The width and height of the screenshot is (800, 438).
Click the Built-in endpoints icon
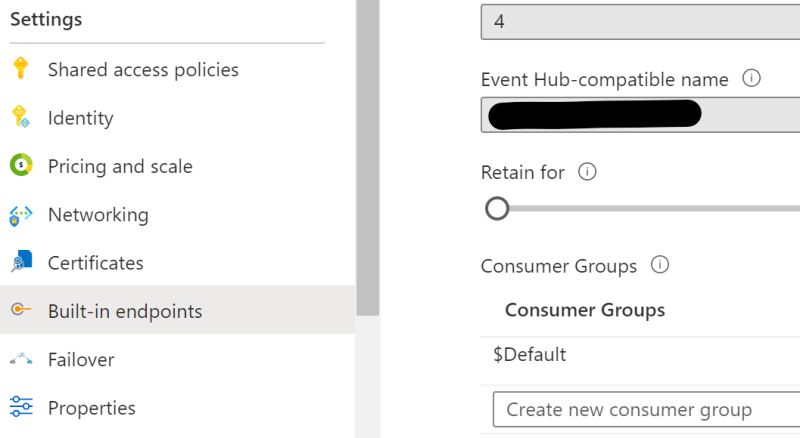click(x=20, y=311)
